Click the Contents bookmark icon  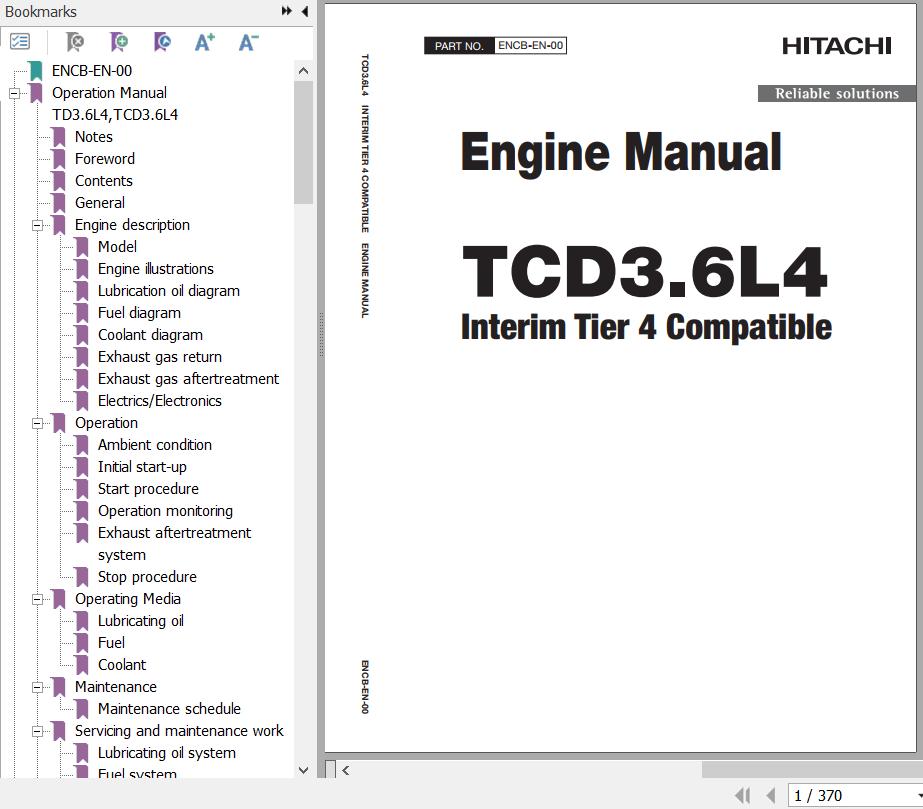[59, 181]
